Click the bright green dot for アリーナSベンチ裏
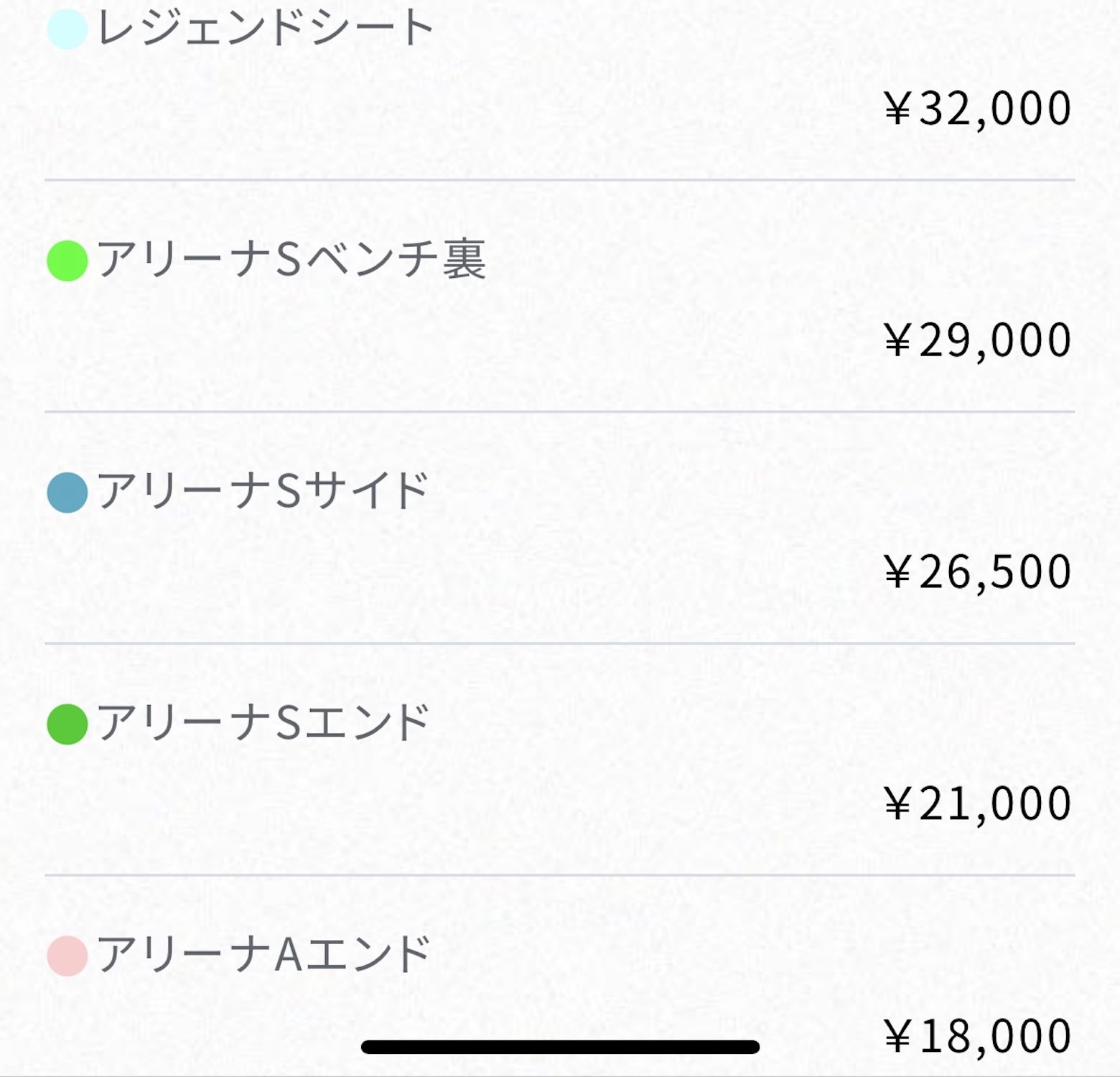The image size is (1120, 1077). tap(67, 261)
